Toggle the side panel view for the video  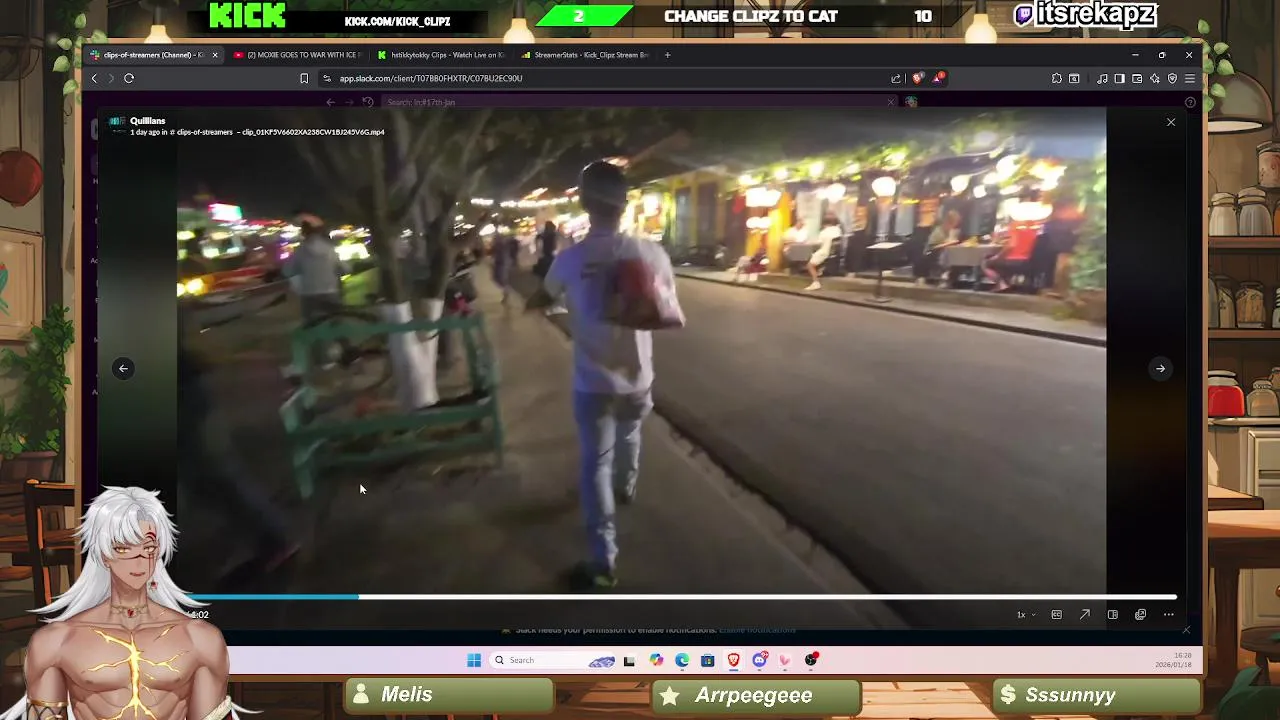tap(1112, 614)
